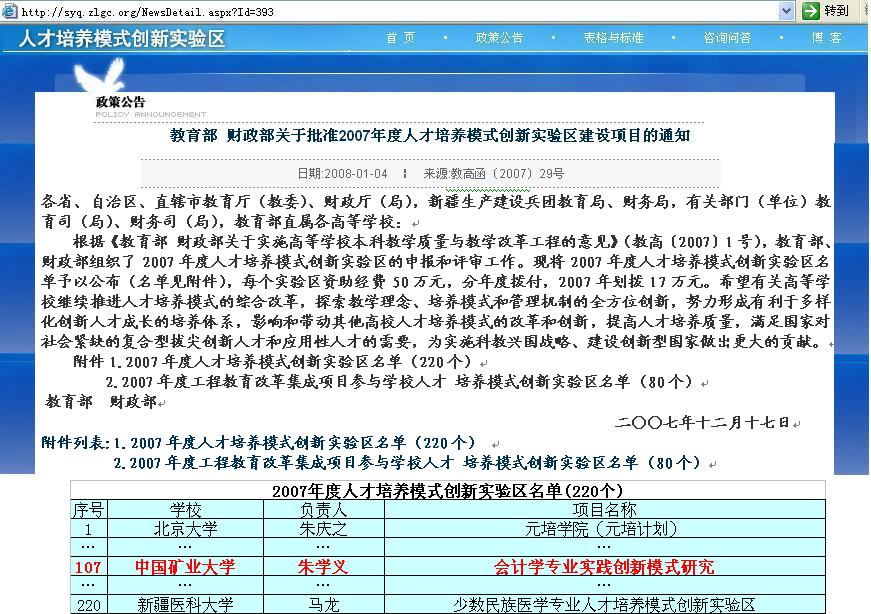Click the POLICY ANNOUNCEMENT subtitle
Image resolution: width=871 pixels, height=614 pixels.
point(151,114)
